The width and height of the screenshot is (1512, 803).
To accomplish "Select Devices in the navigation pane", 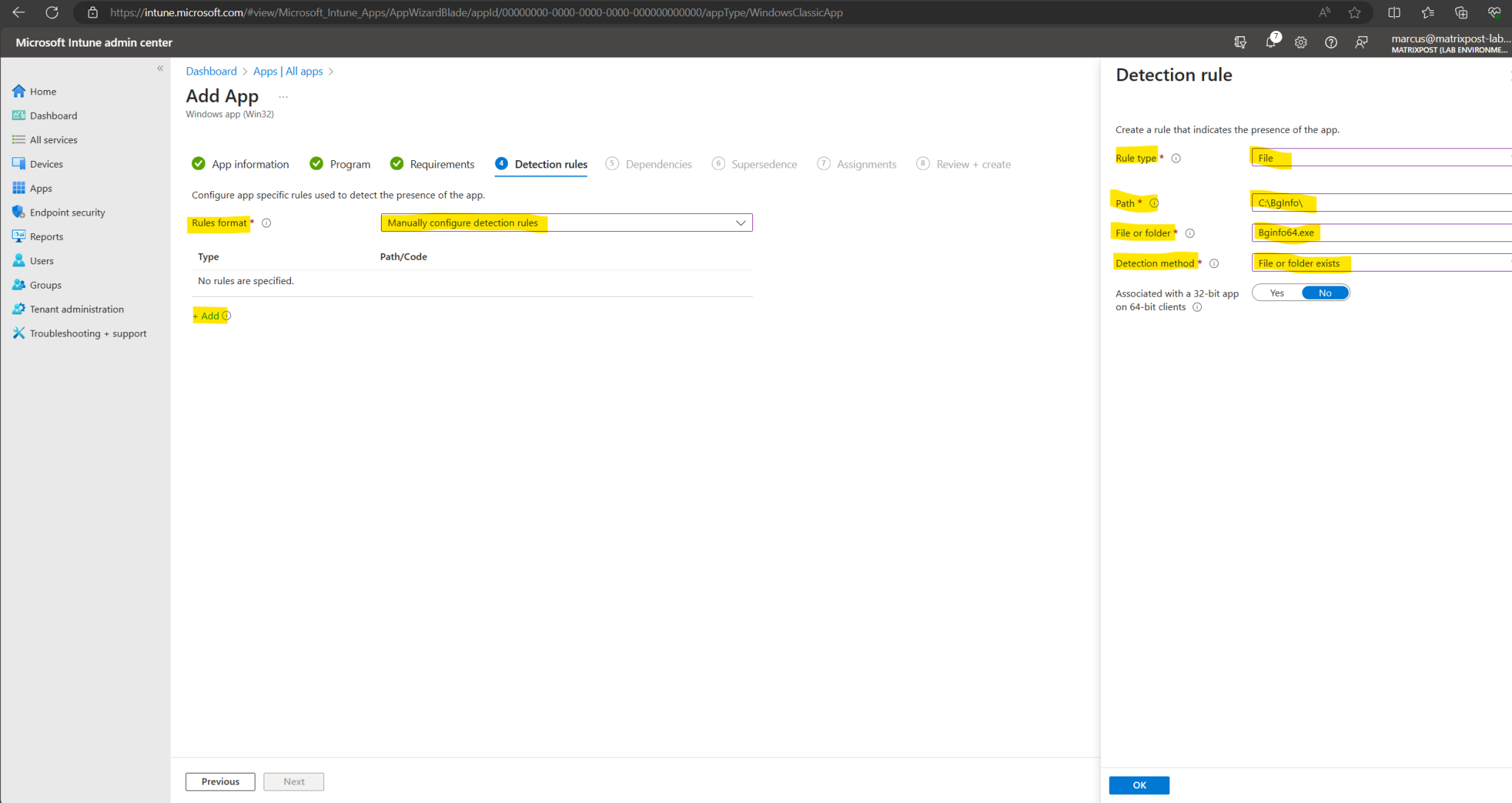I will click(x=46, y=163).
